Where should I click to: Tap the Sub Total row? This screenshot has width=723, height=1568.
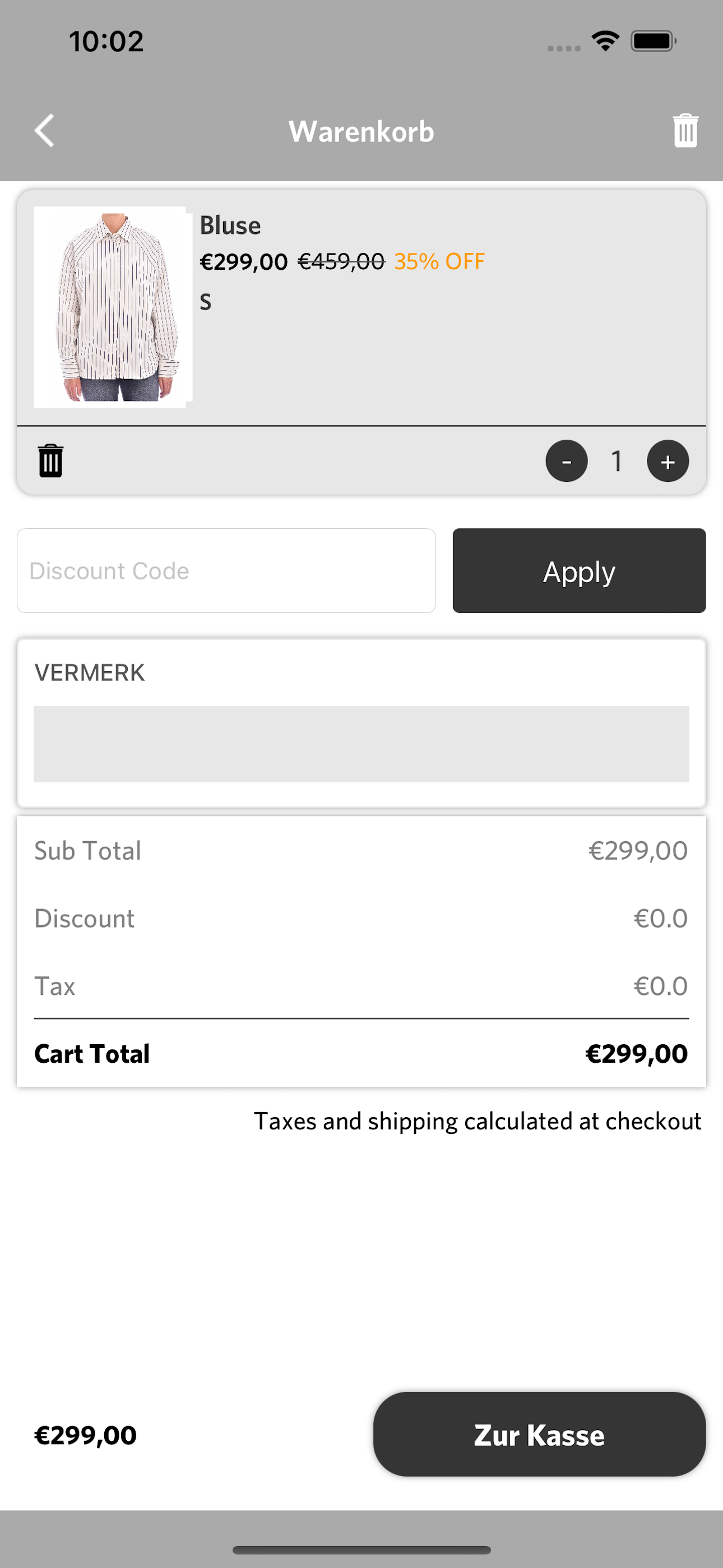(361, 850)
